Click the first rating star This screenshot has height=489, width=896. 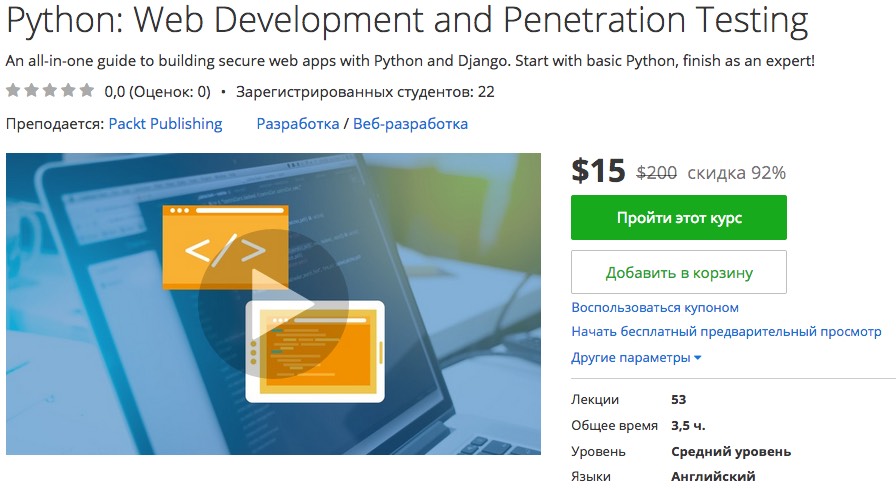click(x=13, y=91)
